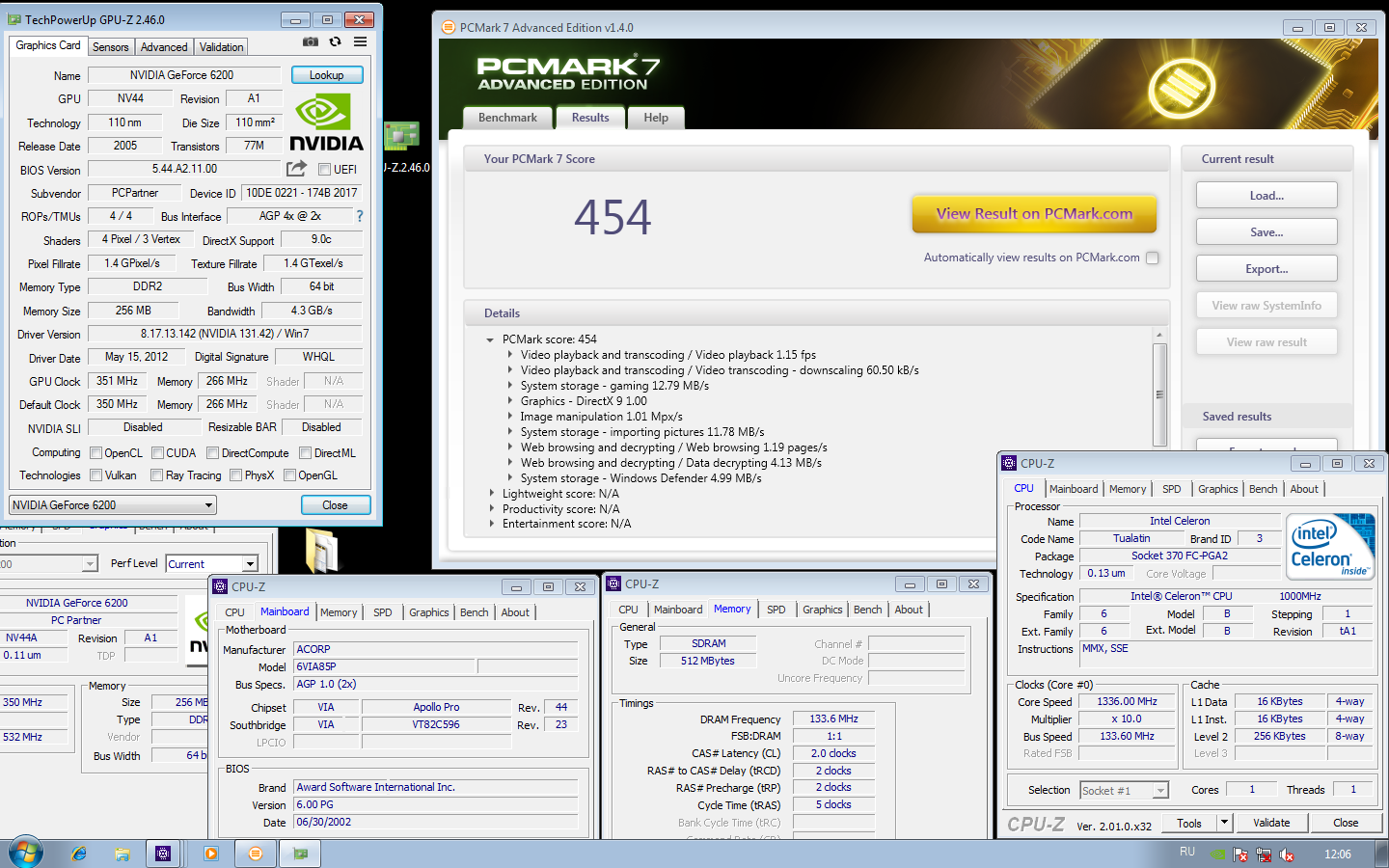Click the GPU-Z refresh icon
This screenshot has width=1389, height=868.
(x=335, y=41)
